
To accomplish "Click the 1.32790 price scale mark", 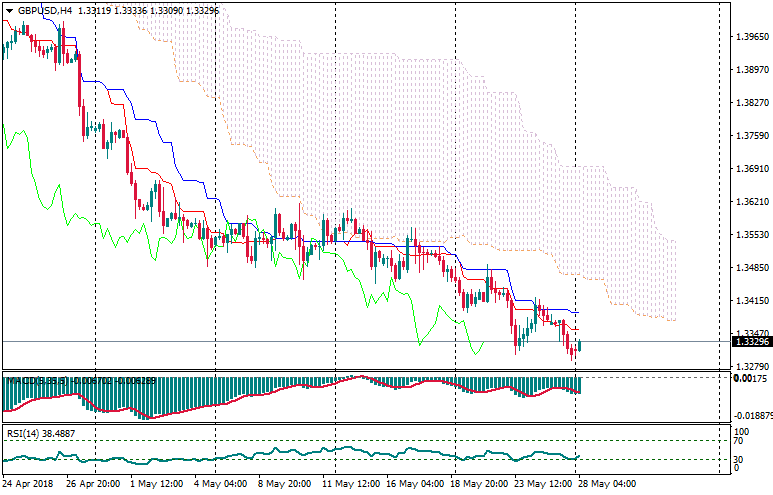I will click(751, 367).
